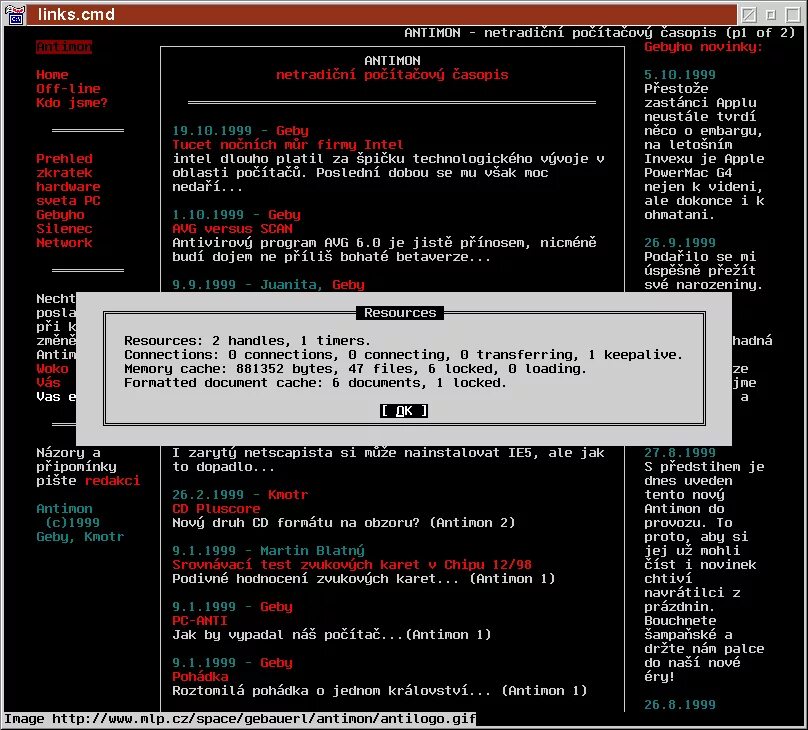Click the page title text at top right

(599, 33)
